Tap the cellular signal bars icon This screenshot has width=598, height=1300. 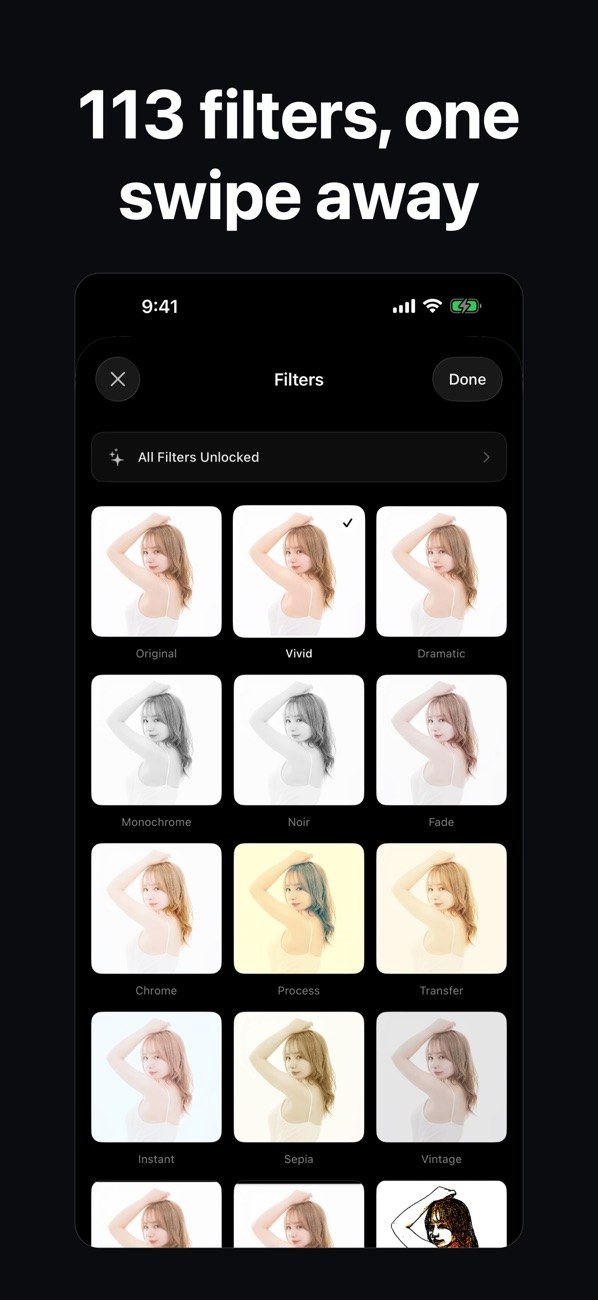[404, 306]
